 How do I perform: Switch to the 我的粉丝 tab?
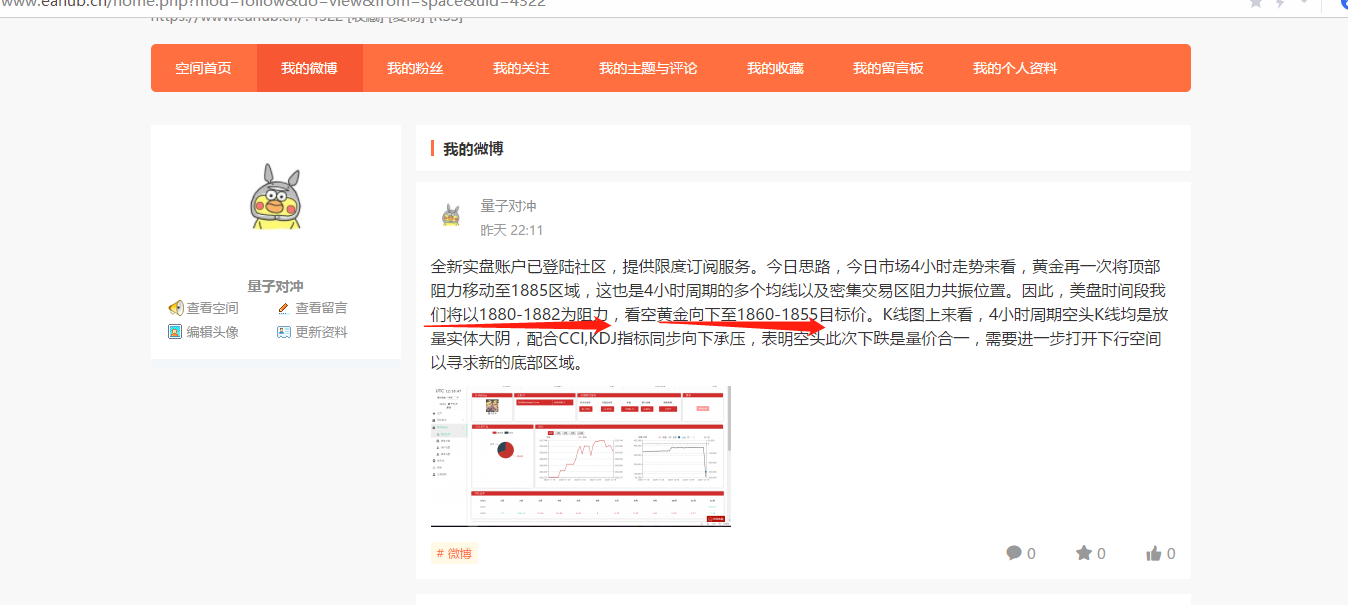click(415, 68)
